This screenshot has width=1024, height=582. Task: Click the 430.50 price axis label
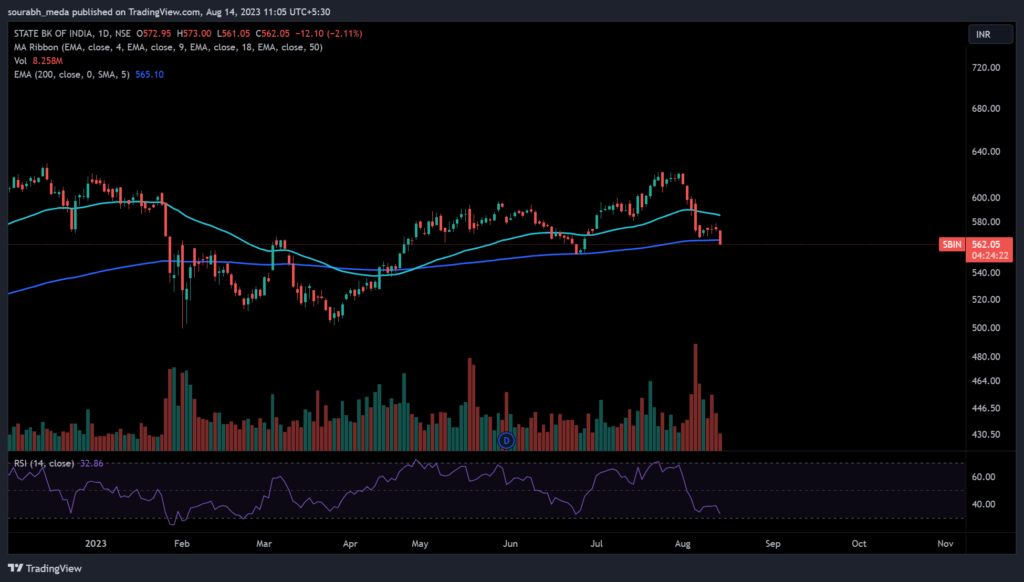pos(985,434)
